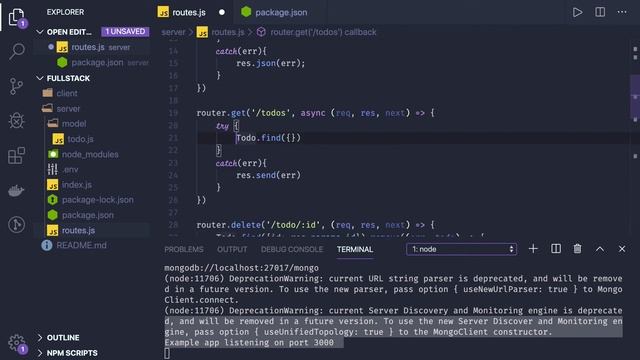Screen dimensions: 640x360
Task: Click the "router.delete('/todo/:id'" line
Action: 315,225
